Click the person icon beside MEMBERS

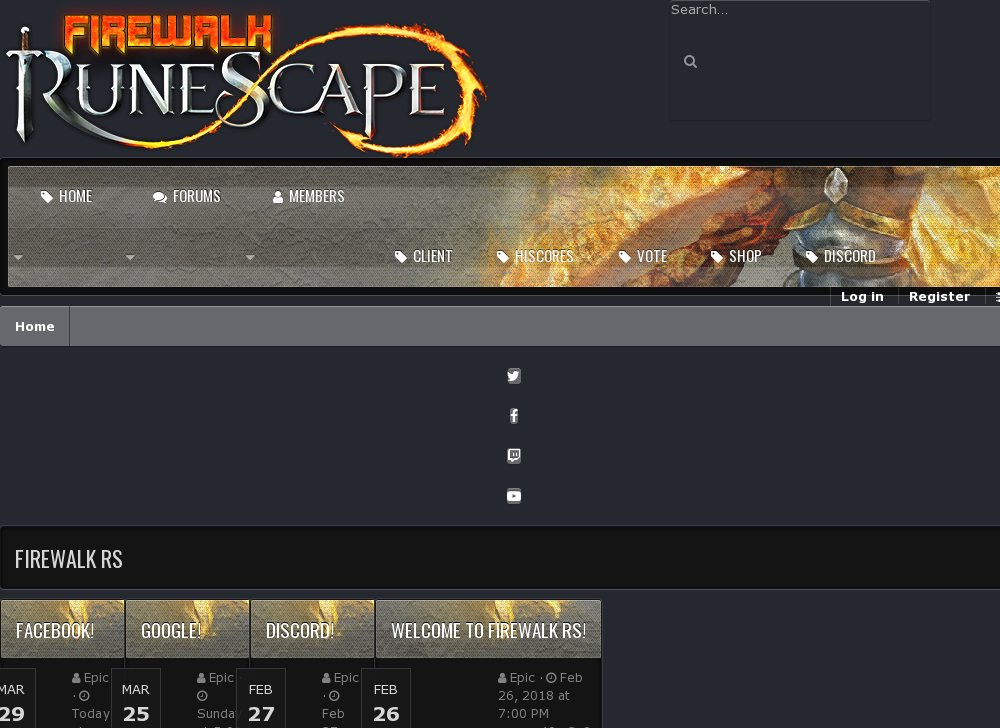(277, 197)
